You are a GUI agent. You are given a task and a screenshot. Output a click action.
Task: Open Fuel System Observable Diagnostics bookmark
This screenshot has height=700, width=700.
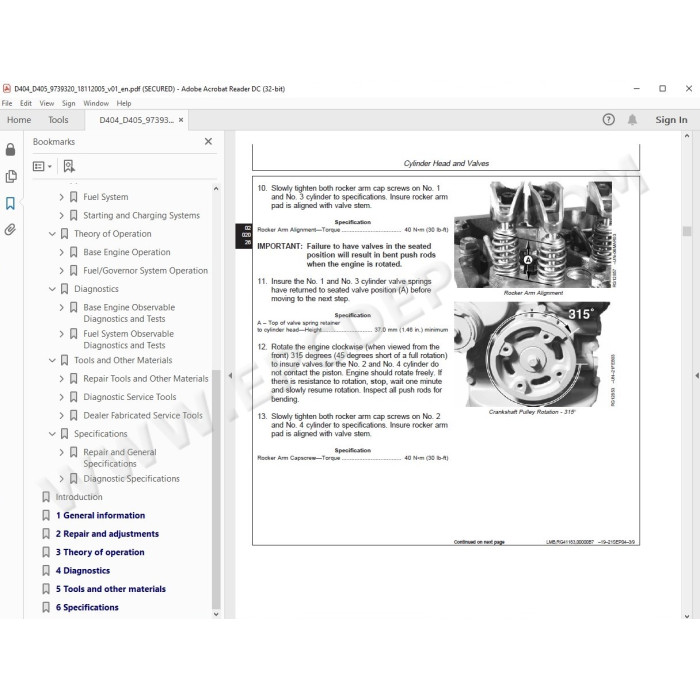pyautogui.click(x=129, y=339)
